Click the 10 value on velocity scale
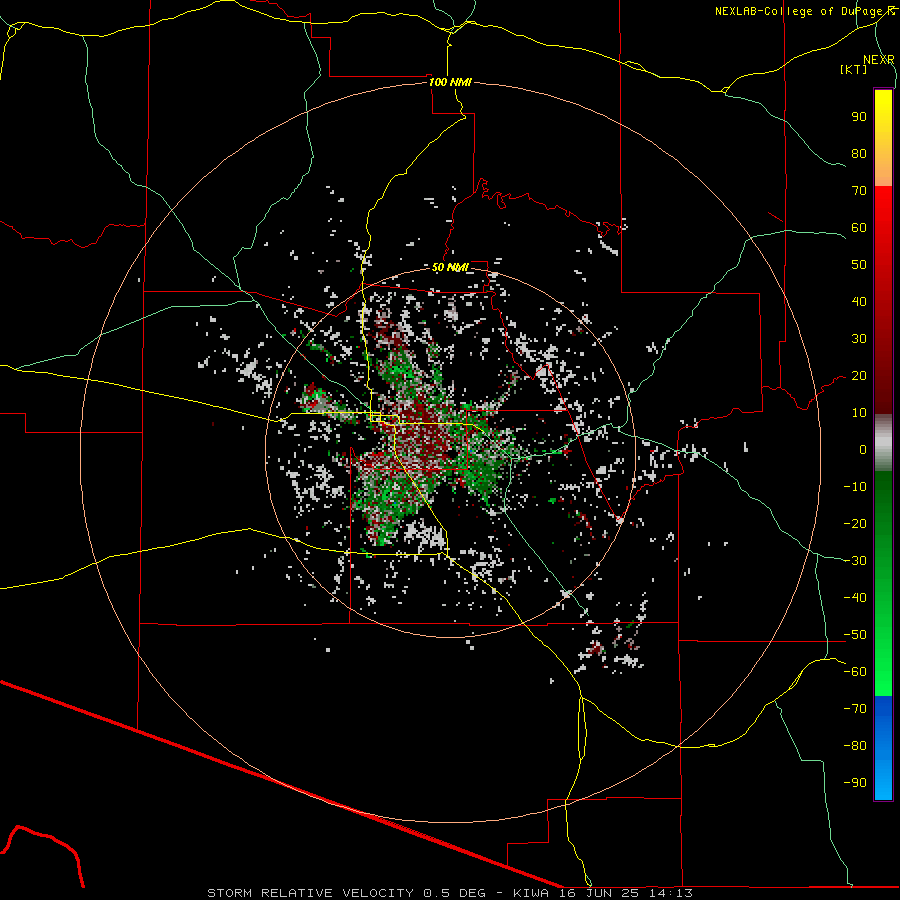Screen dimensions: 900x900 click(859, 413)
